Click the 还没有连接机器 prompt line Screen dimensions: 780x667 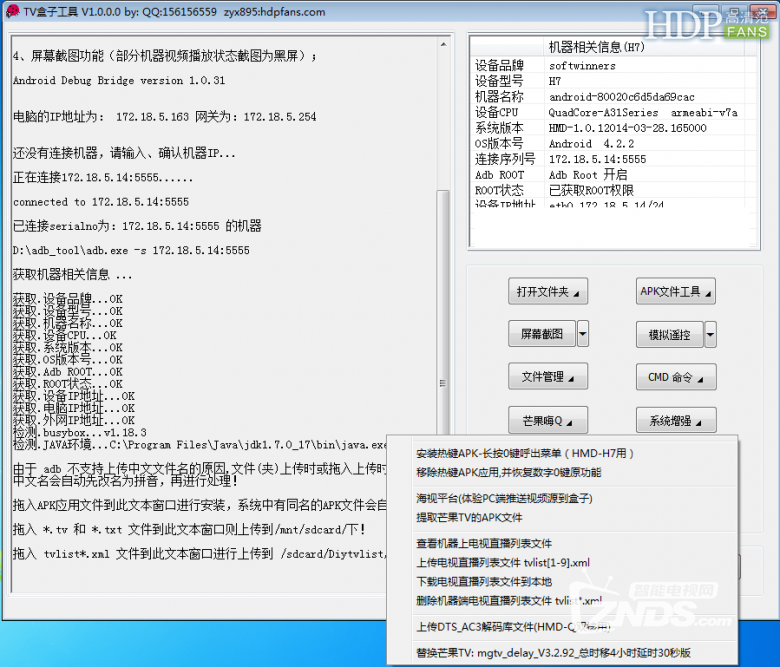click(x=124, y=153)
